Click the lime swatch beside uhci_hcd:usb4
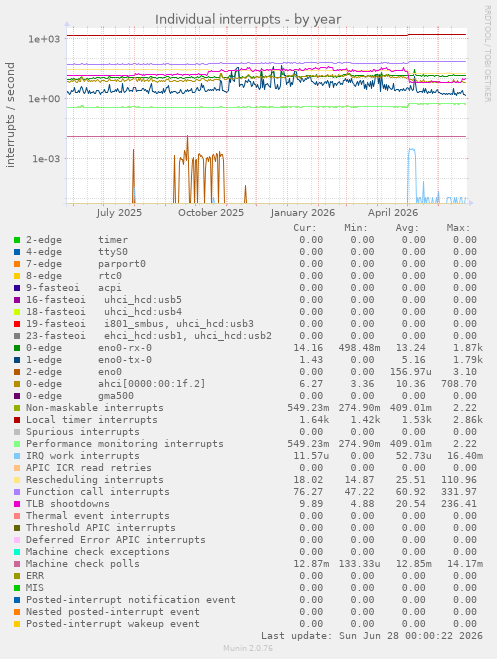Image resolution: width=497 pixels, height=659 pixels. coord(17,312)
